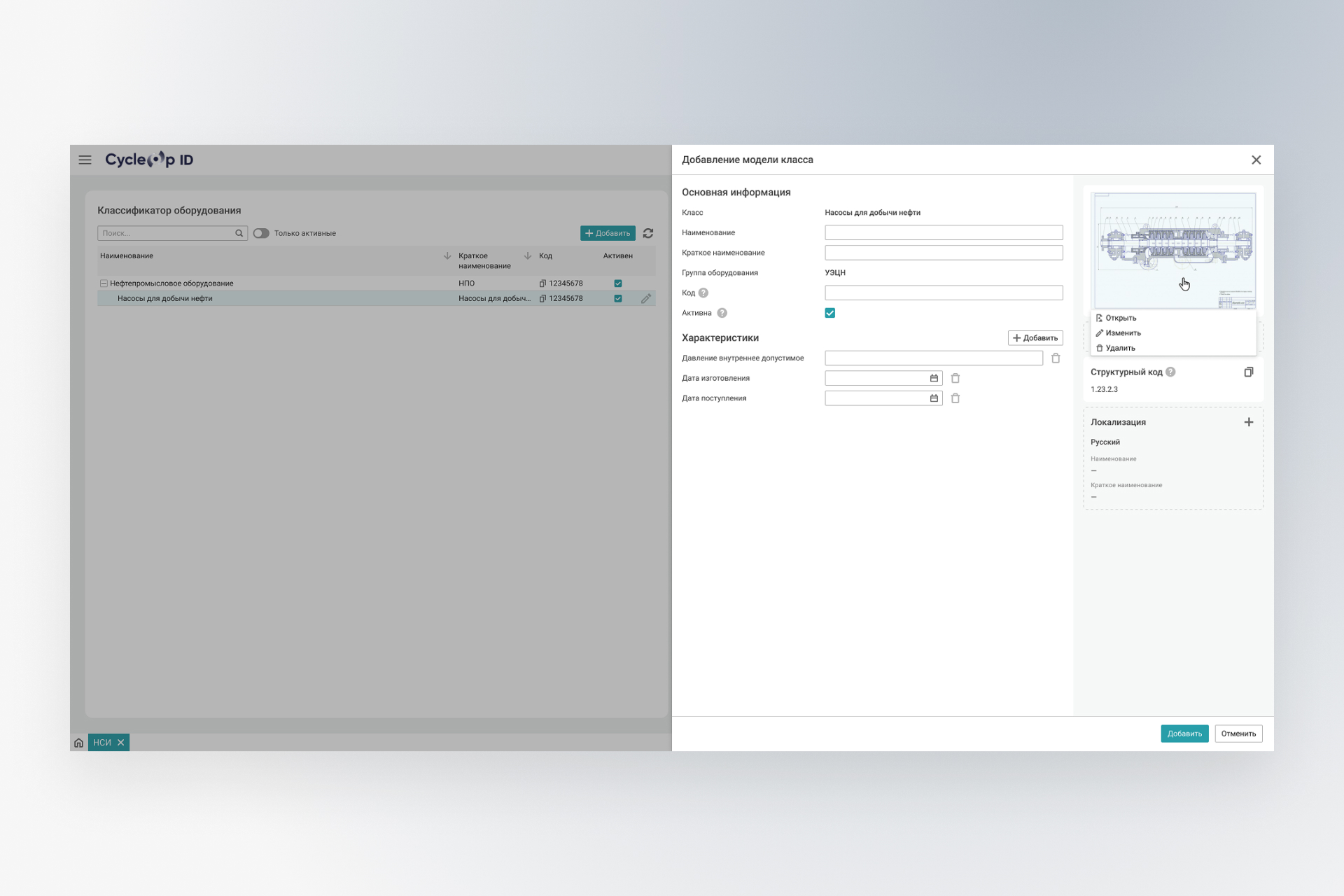The height and width of the screenshot is (896, 1344).
Task: Open the hamburger menu
Action: tap(85, 160)
